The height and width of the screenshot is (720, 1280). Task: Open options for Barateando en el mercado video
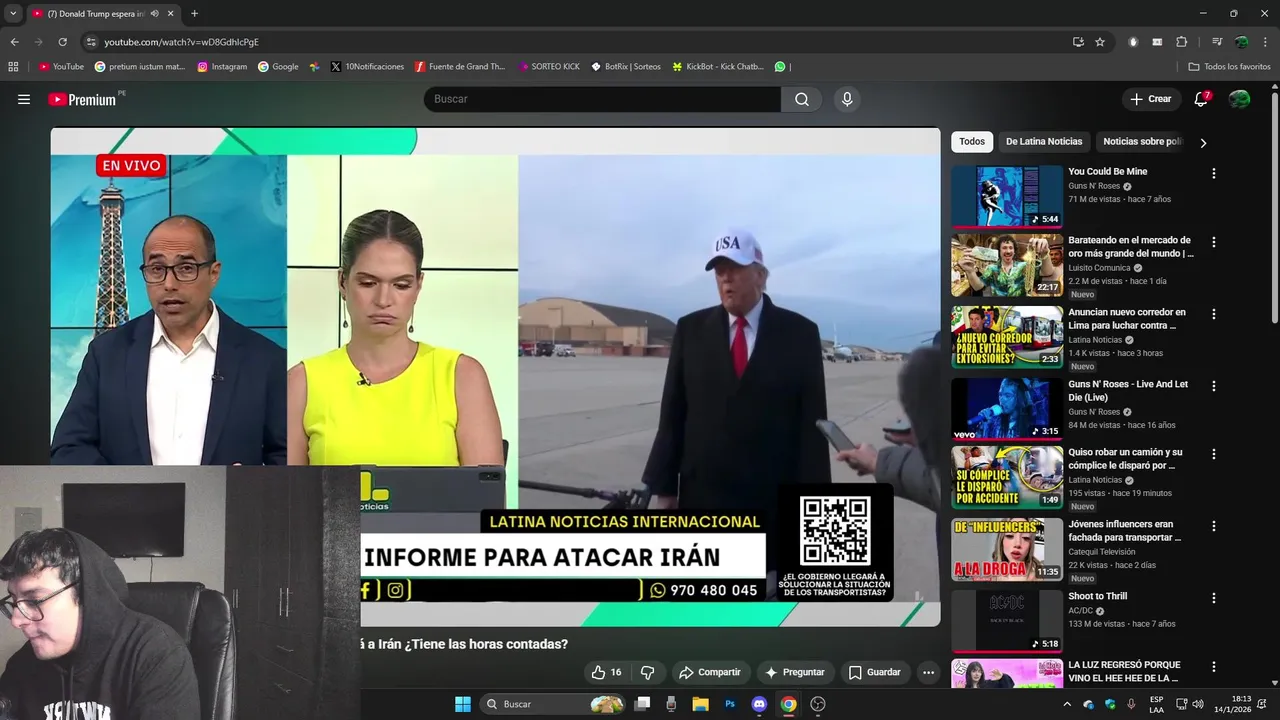[x=1214, y=242]
